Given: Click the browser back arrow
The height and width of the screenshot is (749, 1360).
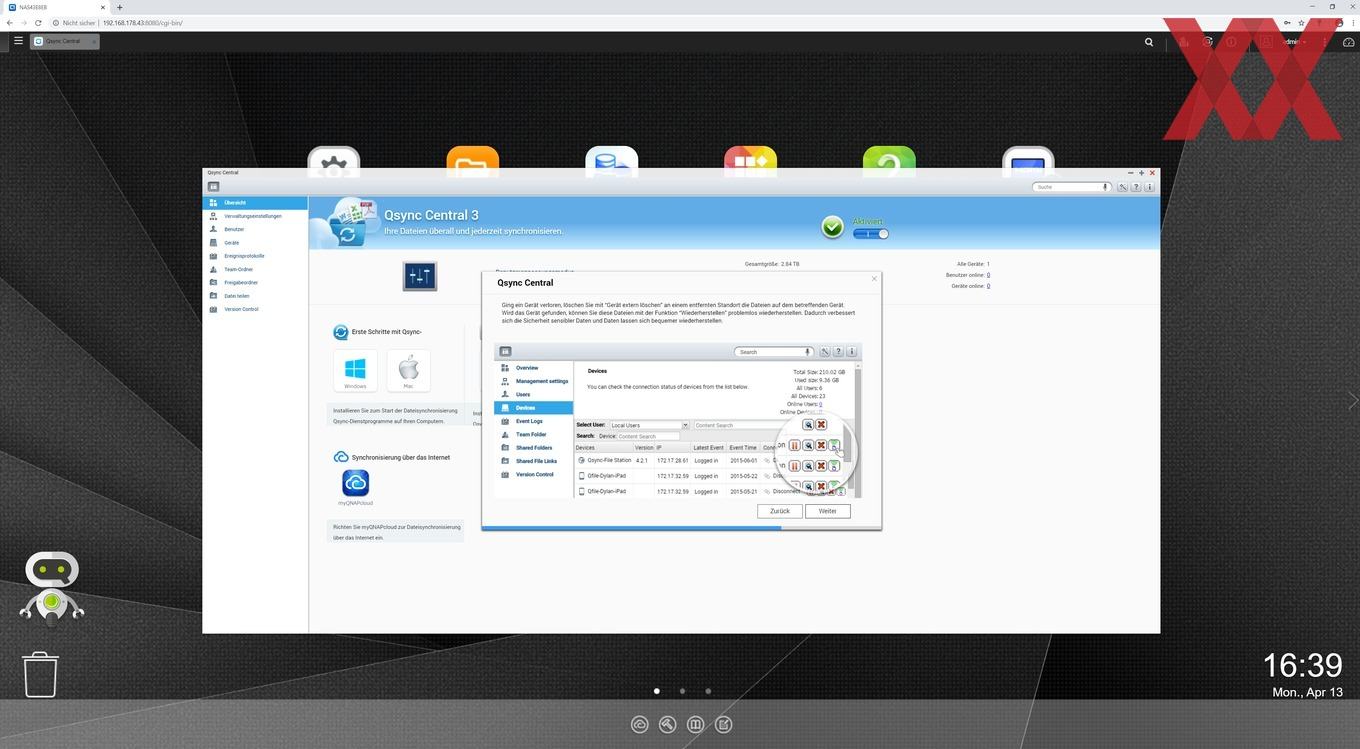Looking at the screenshot, I should [x=10, y=22].
